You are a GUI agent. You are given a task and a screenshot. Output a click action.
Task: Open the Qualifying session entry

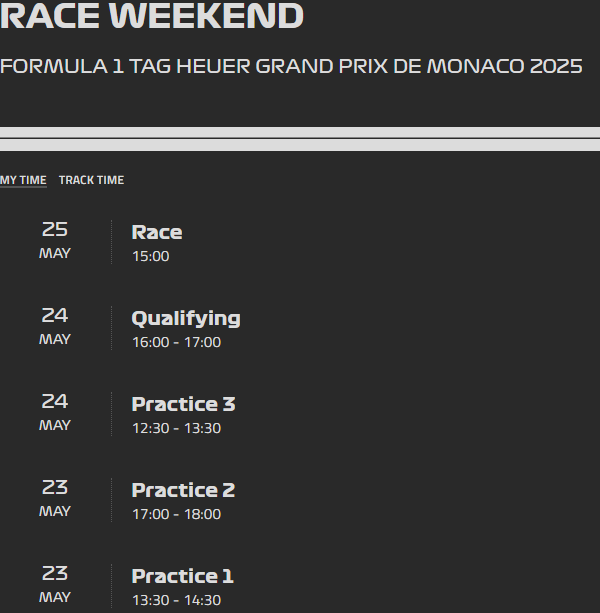[186, 319]
